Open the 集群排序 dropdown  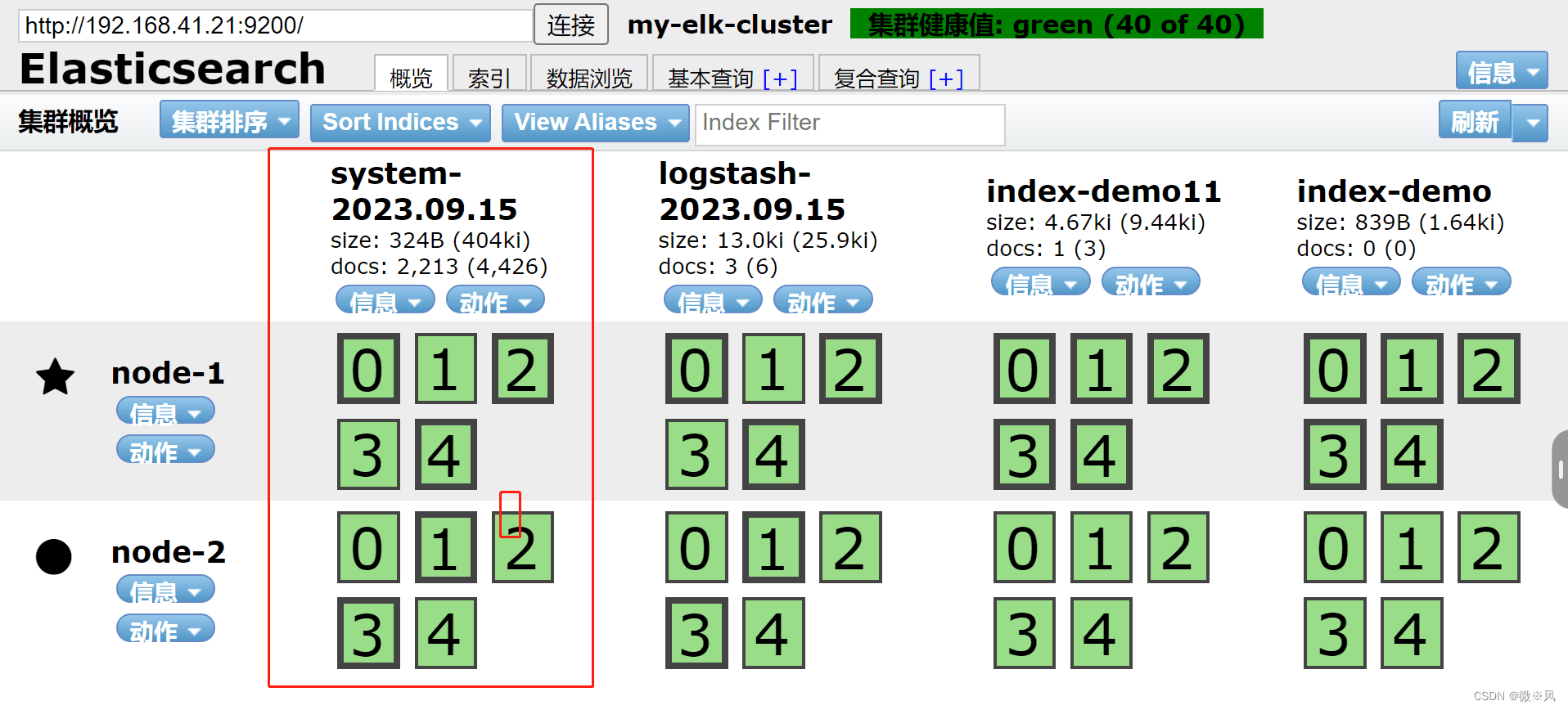coord(229,121)
